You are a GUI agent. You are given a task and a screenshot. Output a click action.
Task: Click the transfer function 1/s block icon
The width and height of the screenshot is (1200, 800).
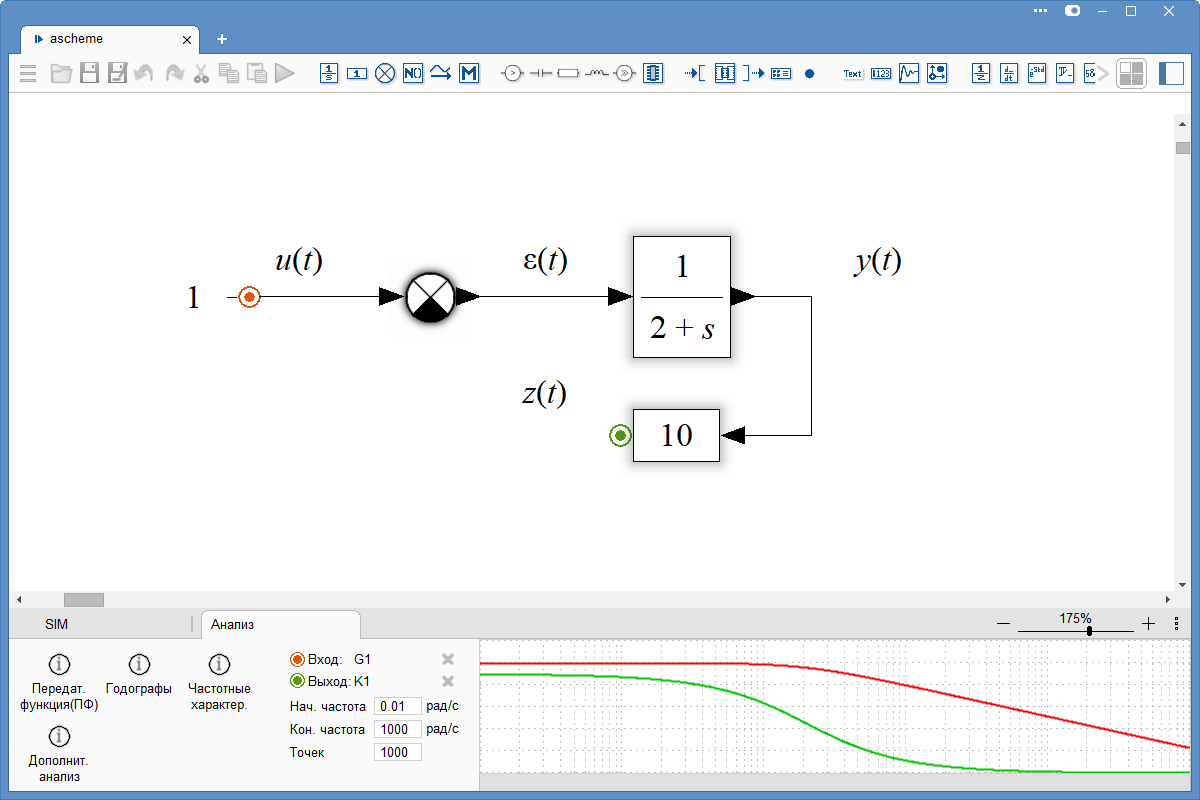click(x=329, y=73)
